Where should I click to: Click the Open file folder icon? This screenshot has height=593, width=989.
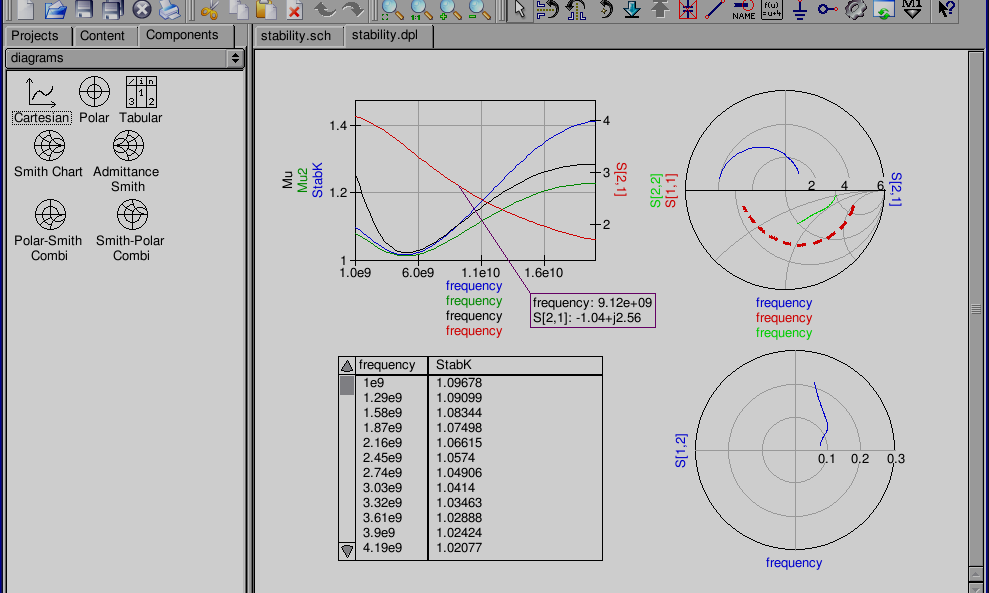(x=55, y=10)
